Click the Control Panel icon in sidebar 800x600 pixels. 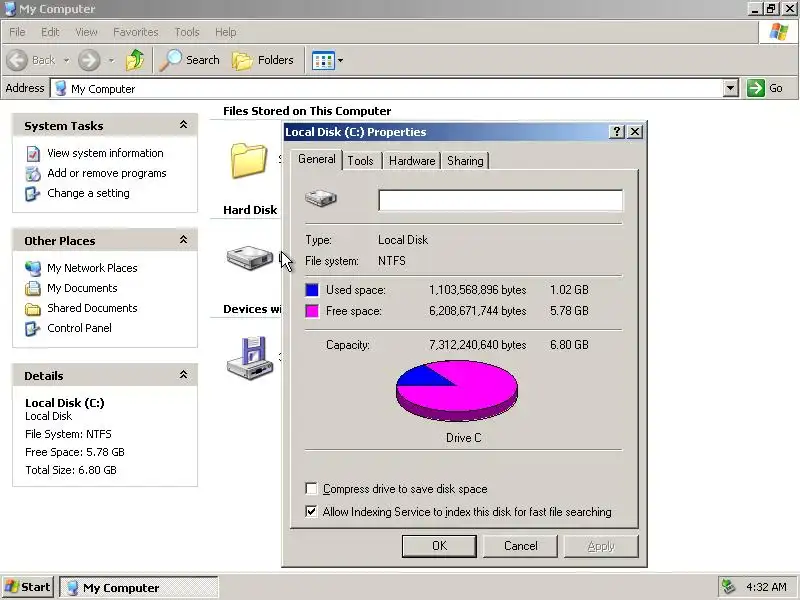pos(33,329)
